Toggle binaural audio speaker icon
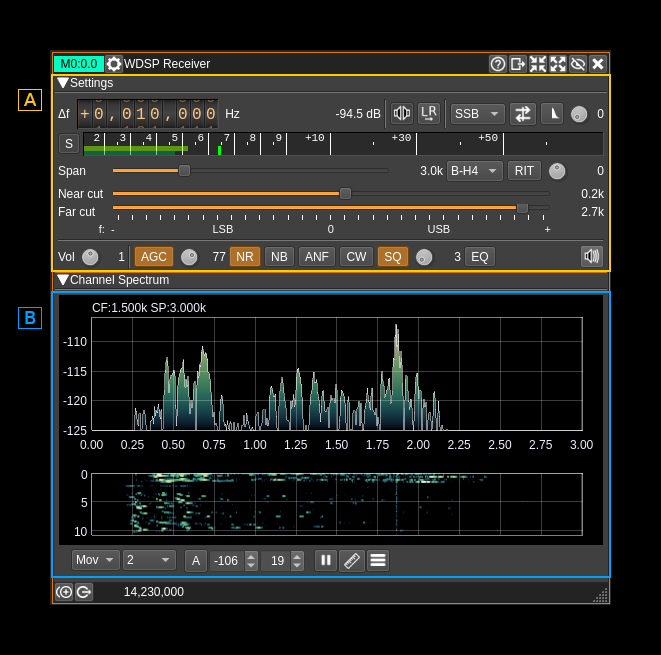This screenshot has height=655, width=661. (x=401, y=113)
